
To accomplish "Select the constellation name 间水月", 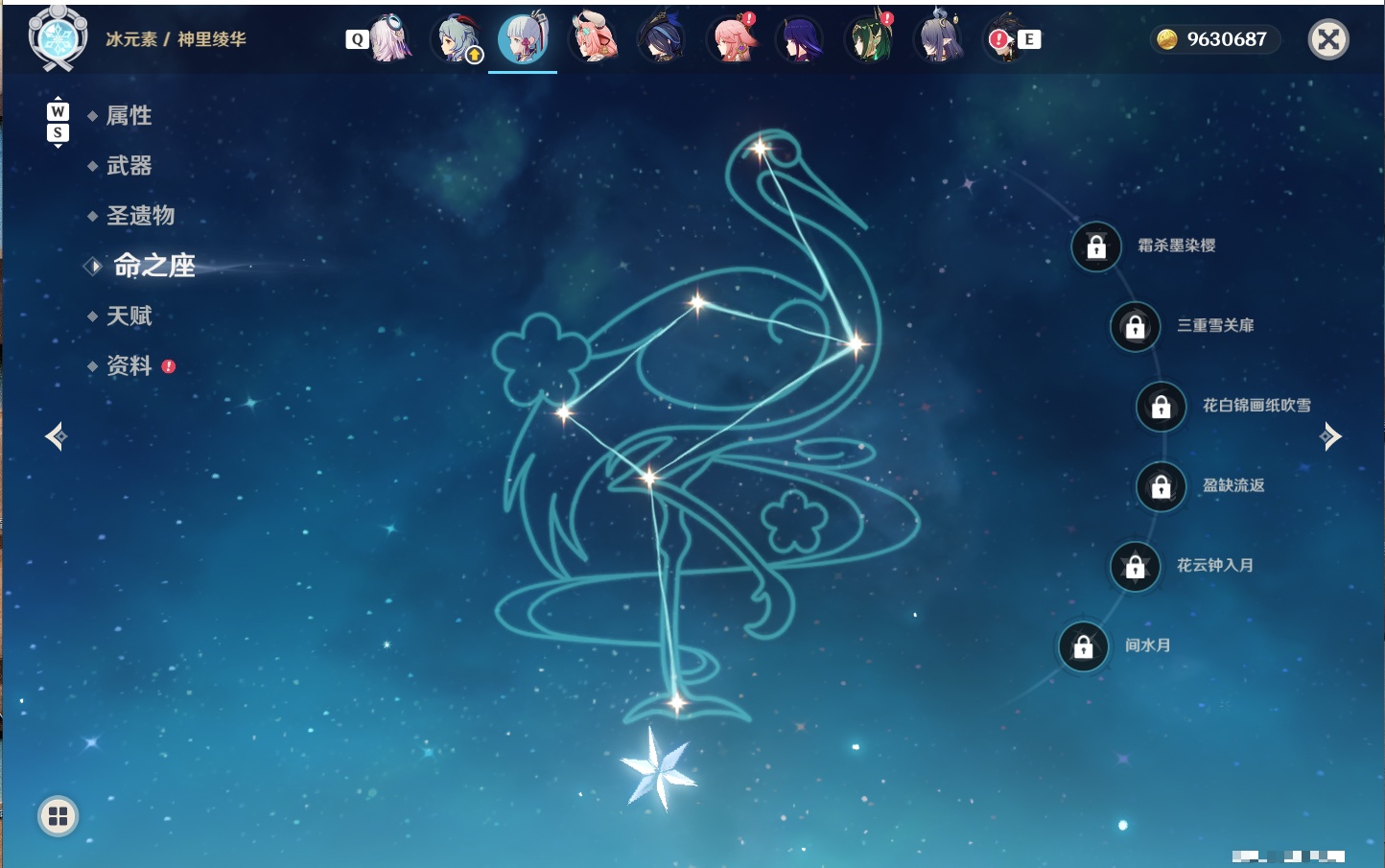I will 1147,645.
